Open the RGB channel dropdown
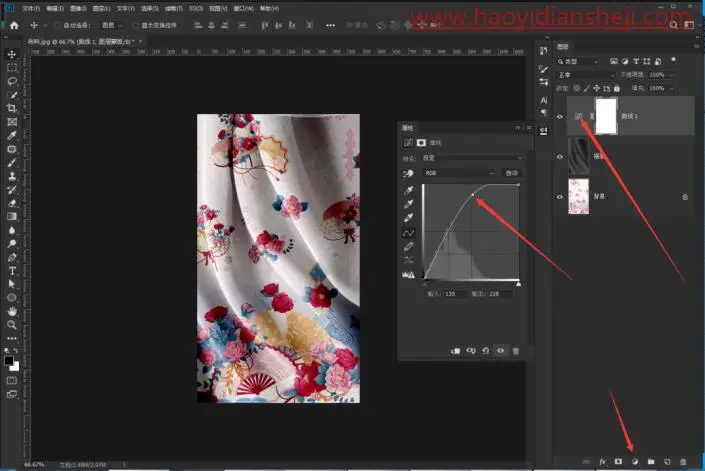This screenshot has height=471, width=705. (x=459, y=173)
